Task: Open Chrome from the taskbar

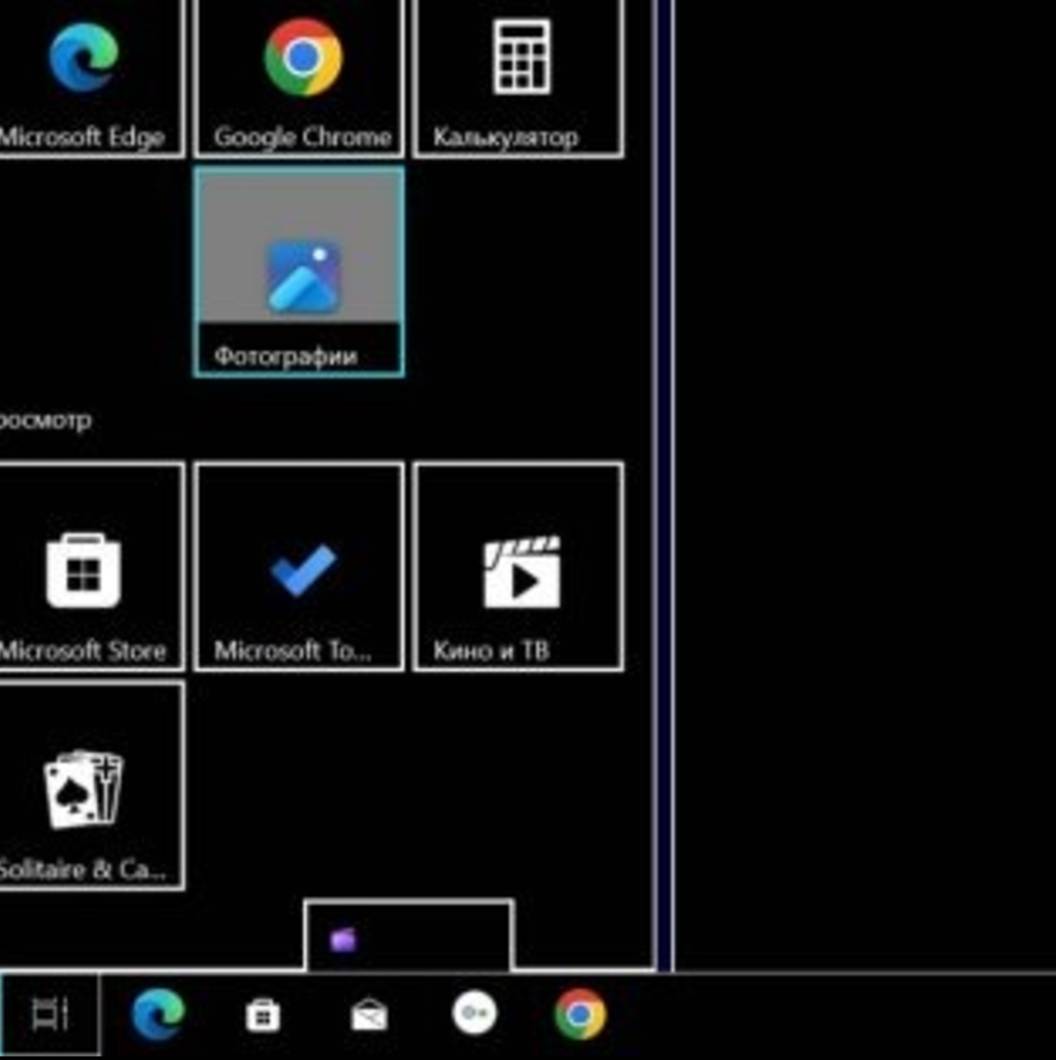Action: click(580, 1014)
